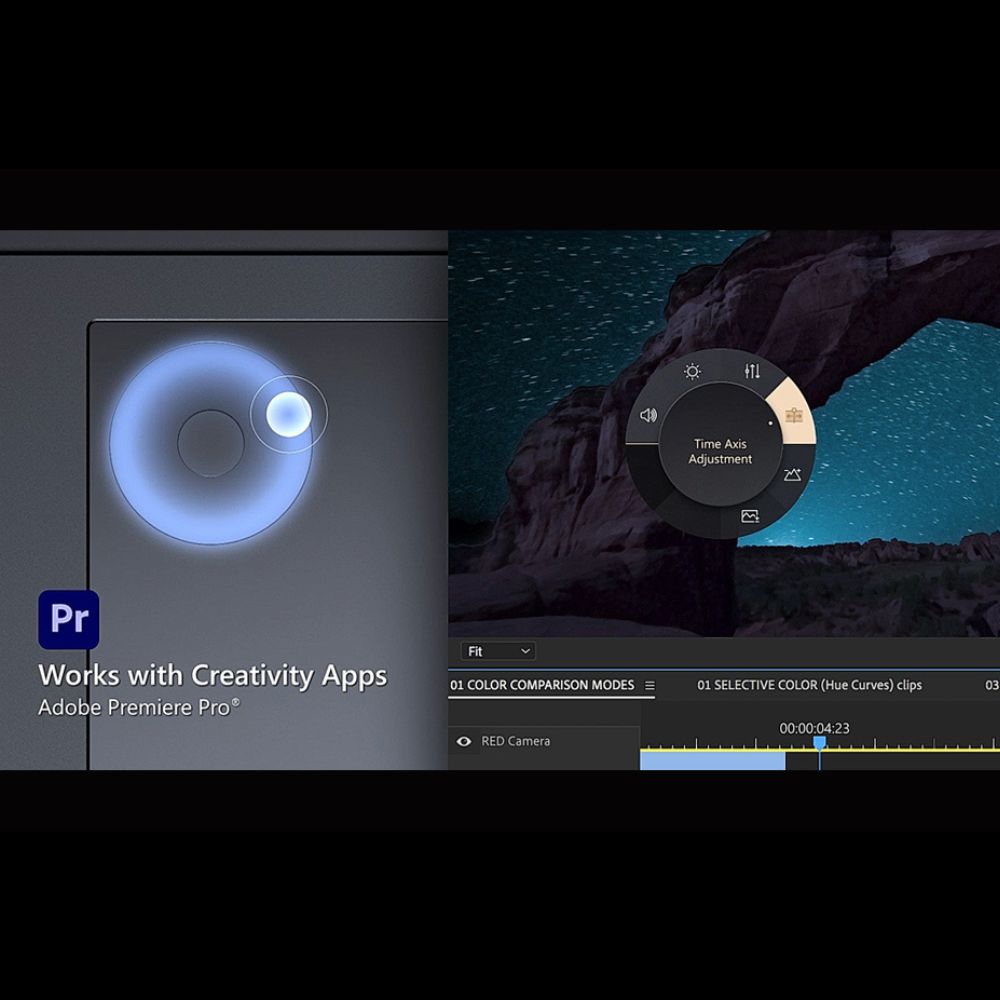Click the highlighted time axis icon segment
The image size is (1000, 1000).
tap(794, 415)
